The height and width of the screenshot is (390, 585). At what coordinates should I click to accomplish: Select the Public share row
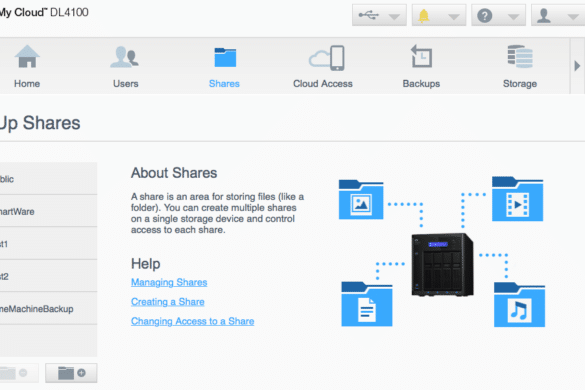tap(49, 178)
